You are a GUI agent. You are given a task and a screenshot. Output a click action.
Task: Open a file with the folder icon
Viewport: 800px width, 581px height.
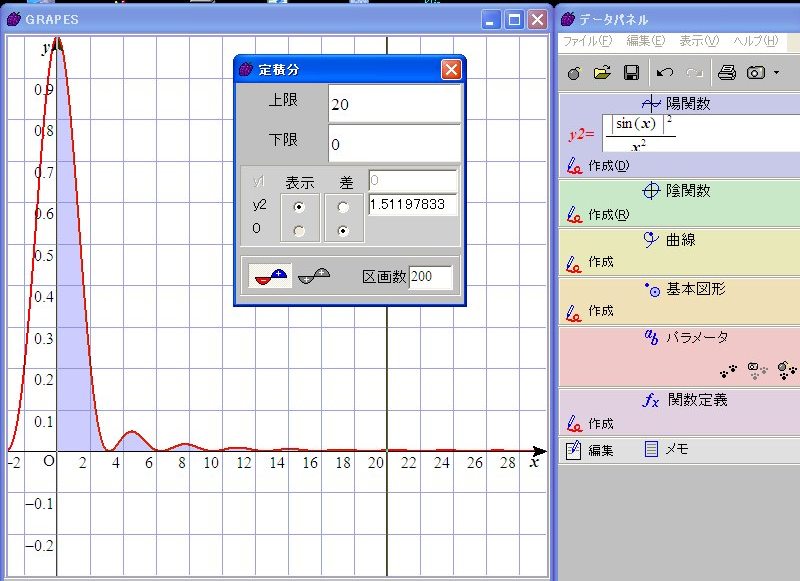coord(602,73)
